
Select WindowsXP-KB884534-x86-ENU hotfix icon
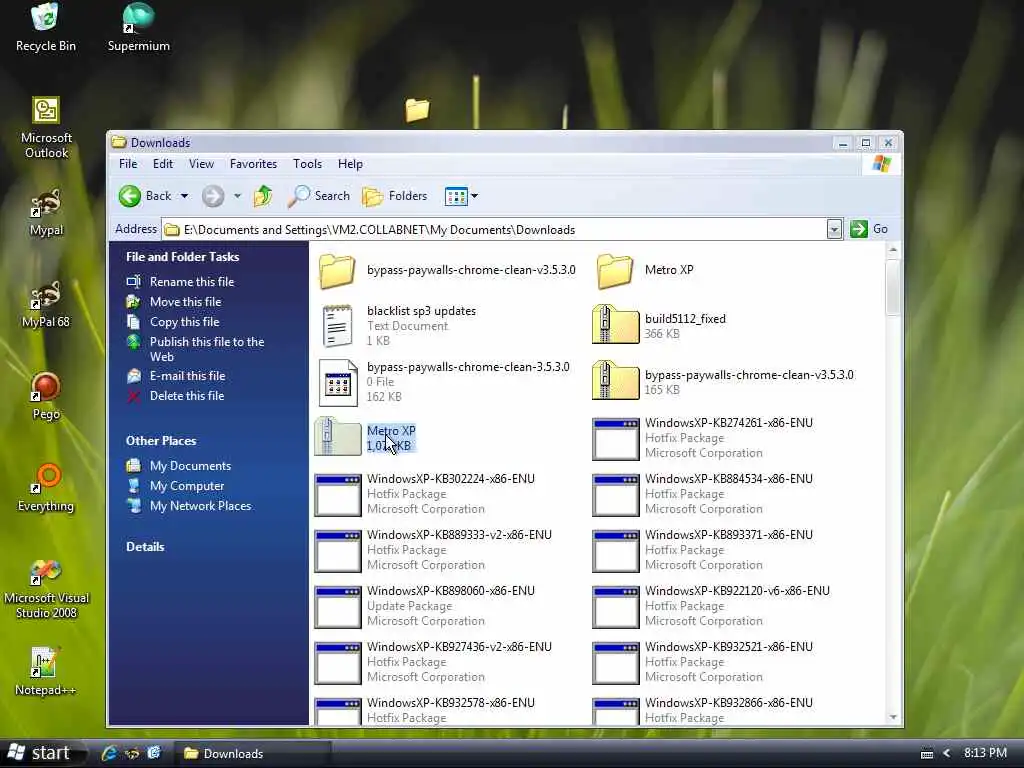[615, 496]
